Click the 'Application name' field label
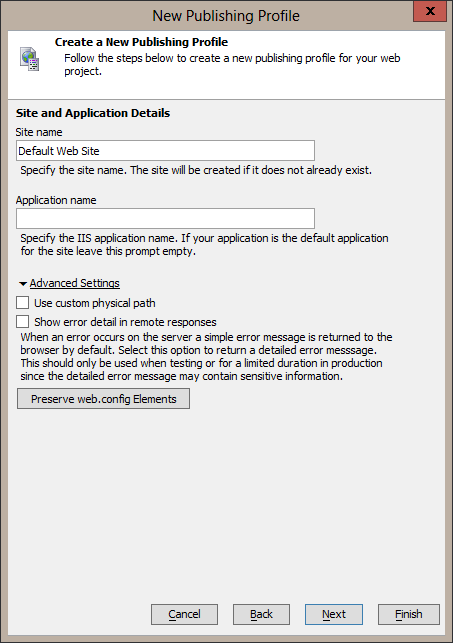Screen dimensions: 453x643 (x=56, y=200)
